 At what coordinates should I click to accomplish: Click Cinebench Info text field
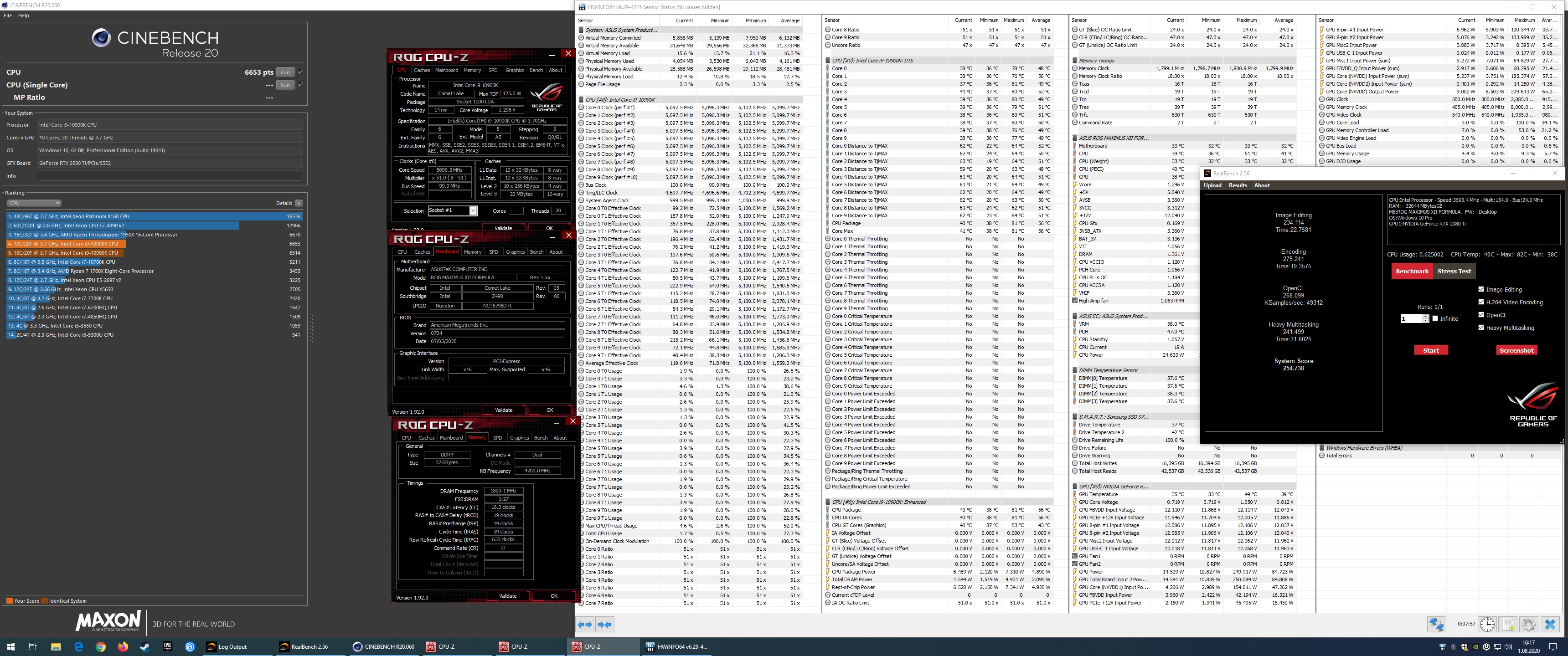coord(170,176)
